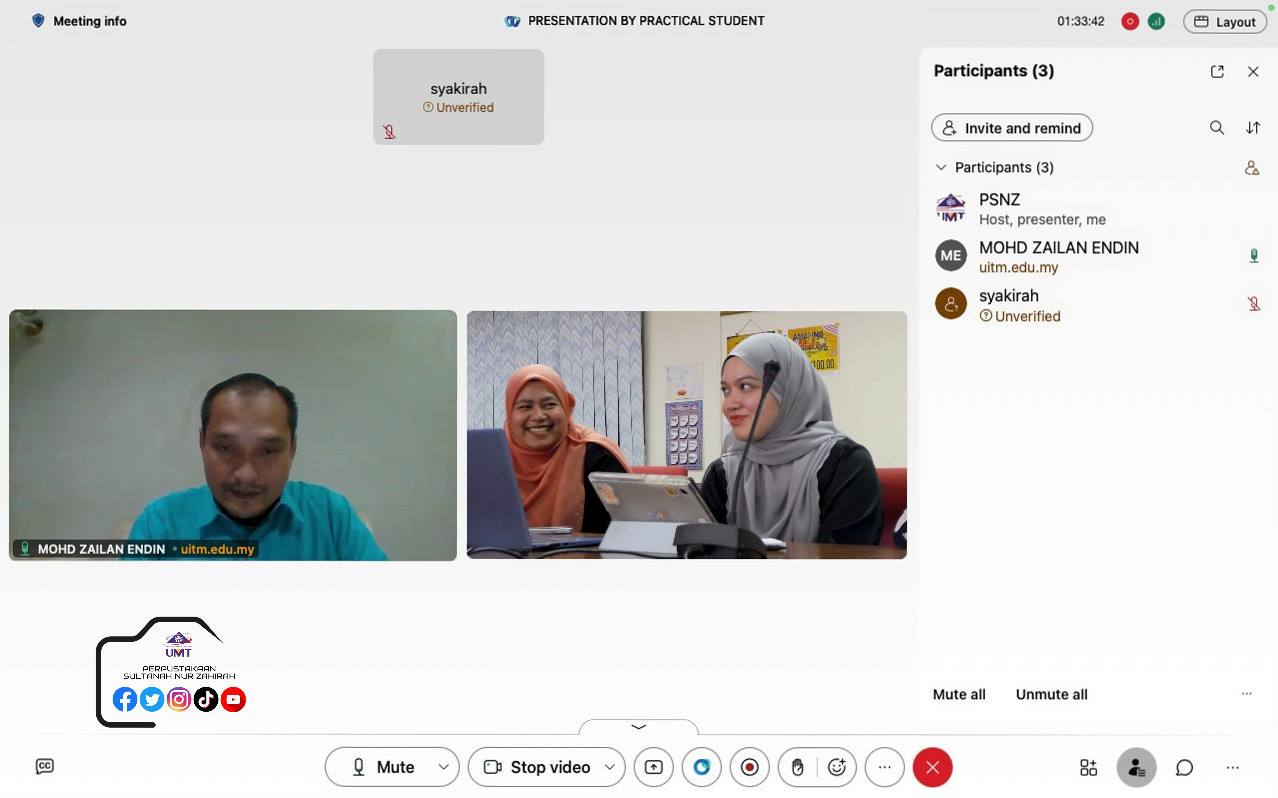This screenshot has height=798, width=1278.
Task: Click Unmute all
Action: (1051, 694)
